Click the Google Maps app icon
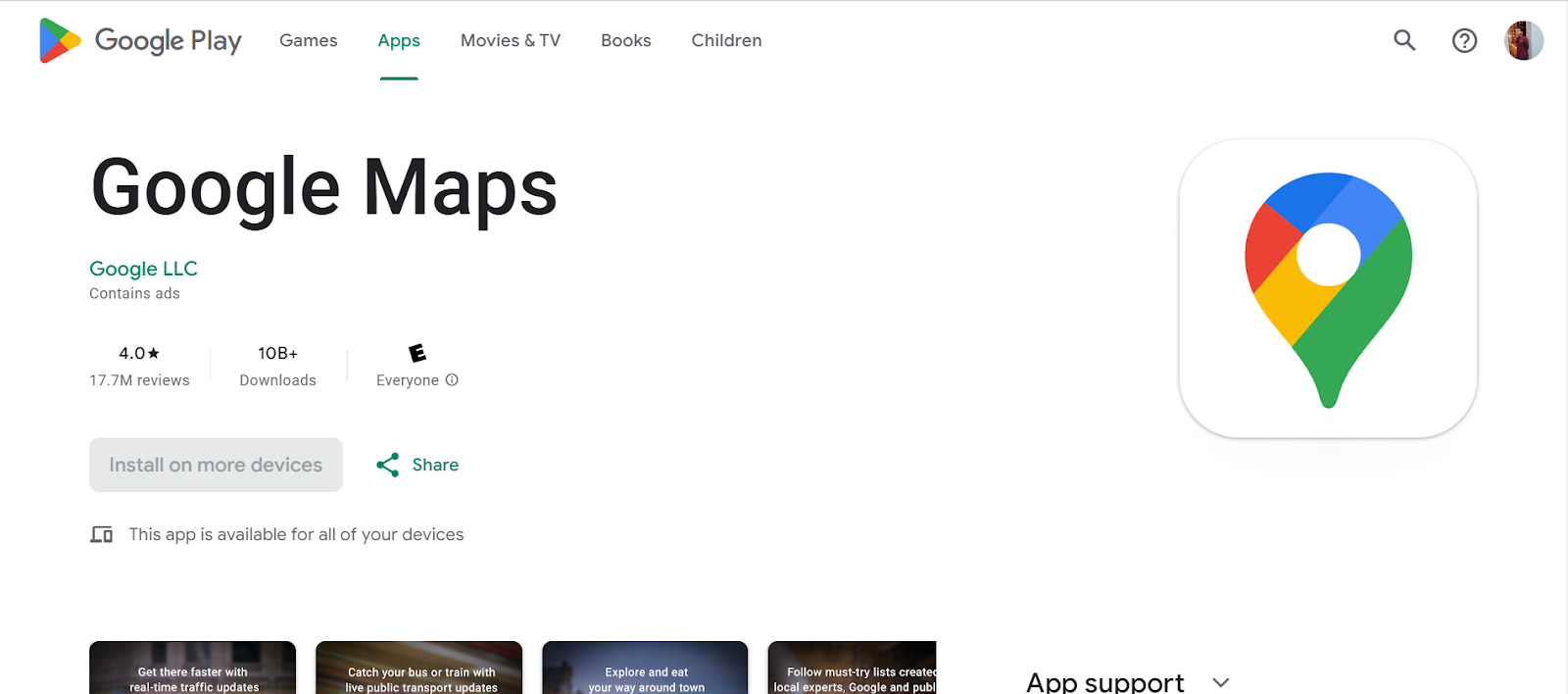The width and height of the screenshot is (1568, 694). pyautogui.click(x=1328, y=288)
